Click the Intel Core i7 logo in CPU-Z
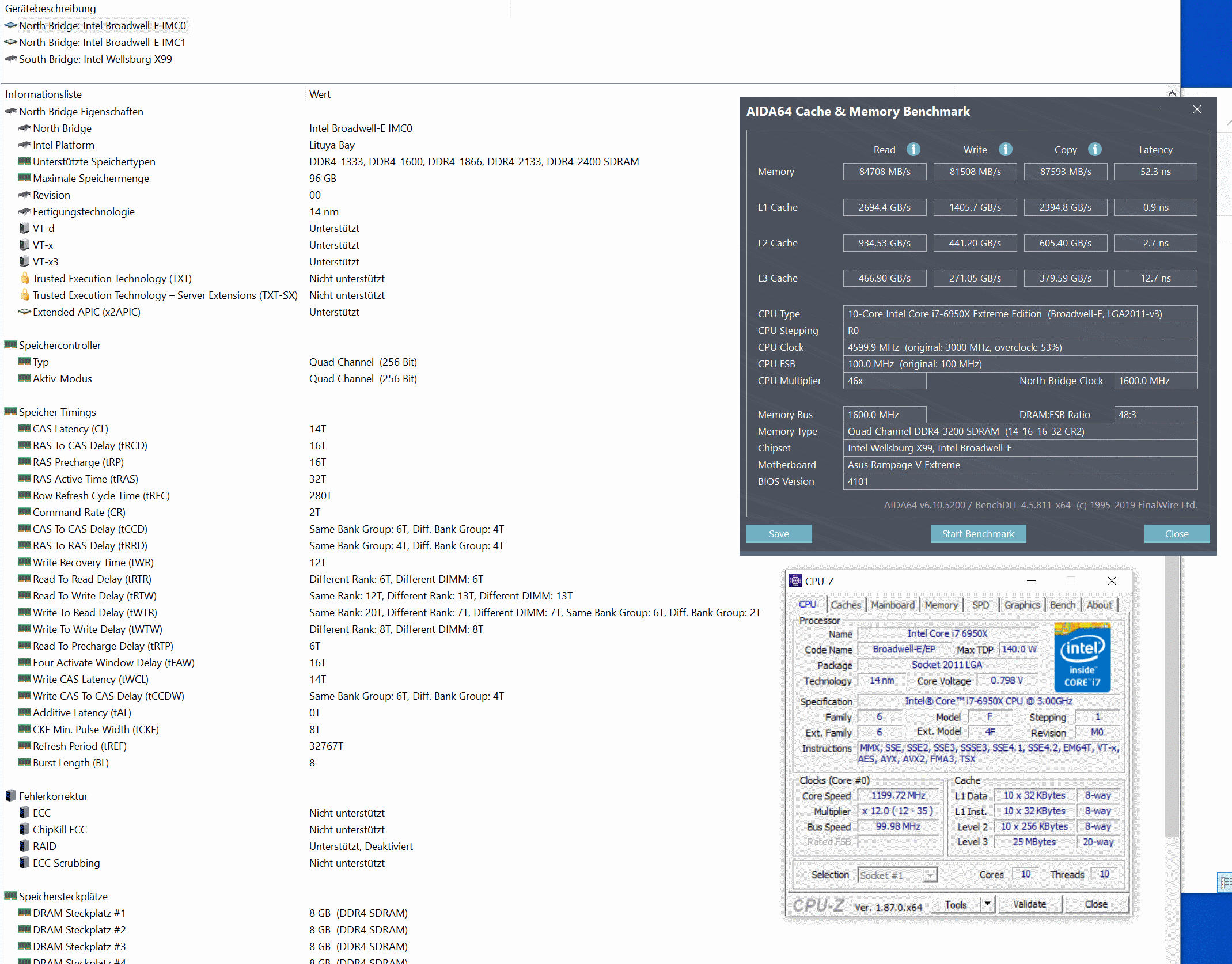 click(x=1082, y=656)
